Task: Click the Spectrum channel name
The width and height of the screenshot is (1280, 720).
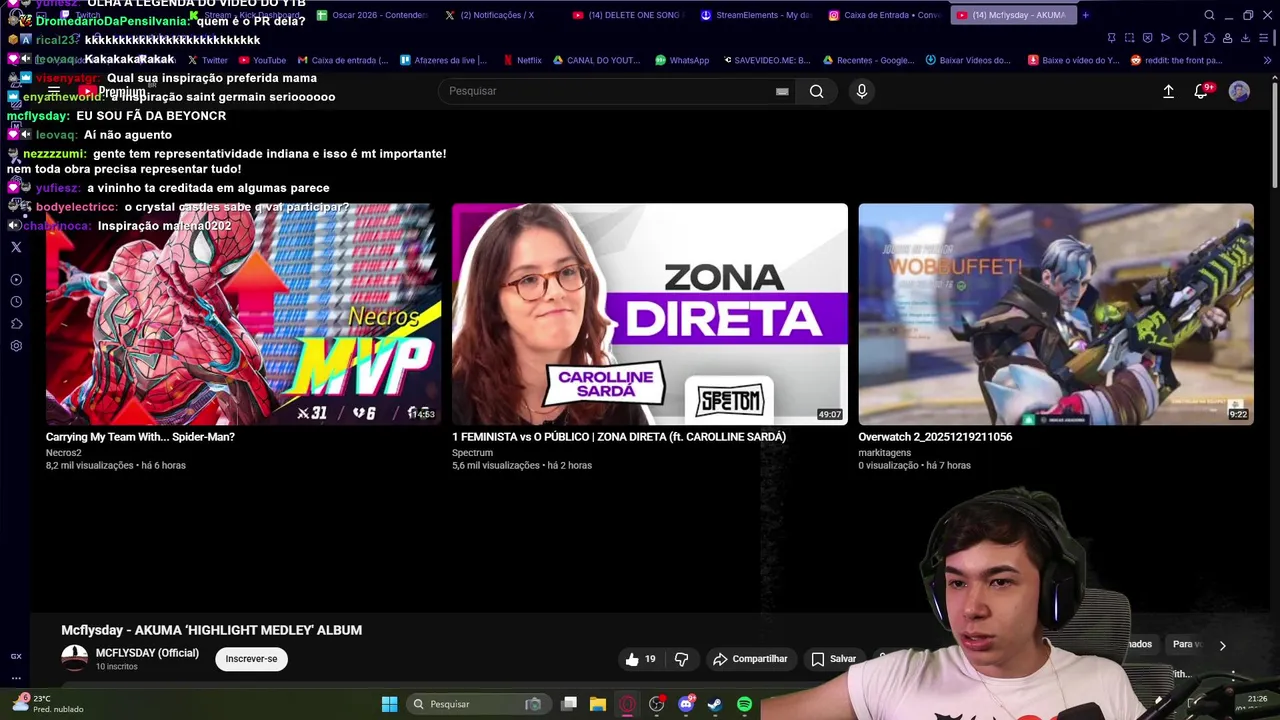Action: pyautogui.click(x=472, y=452)
